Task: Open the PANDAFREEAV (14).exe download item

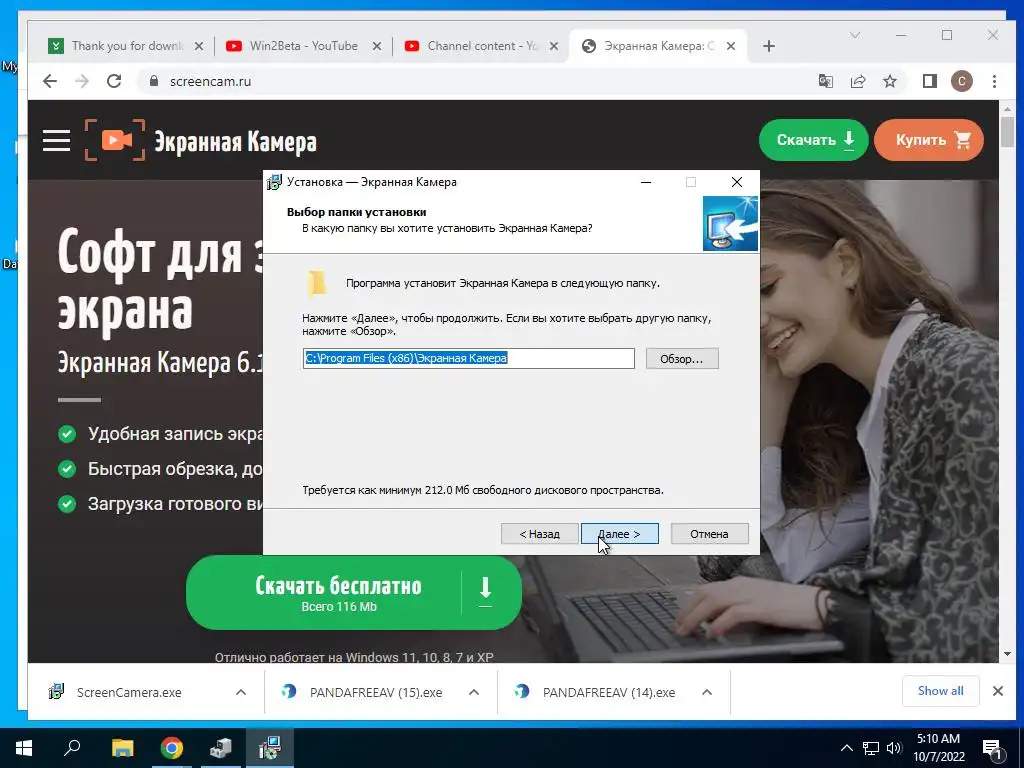Action: pos(609,692)
